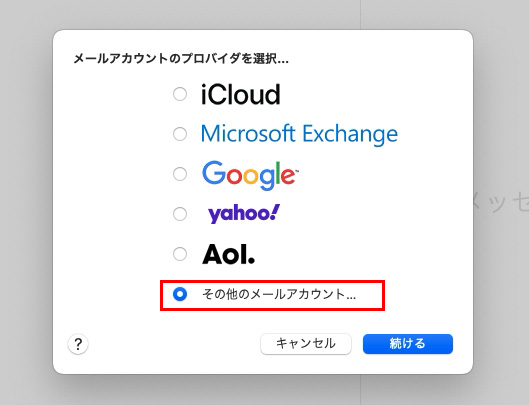Click the iCloud logo

[x=241, y=94]
